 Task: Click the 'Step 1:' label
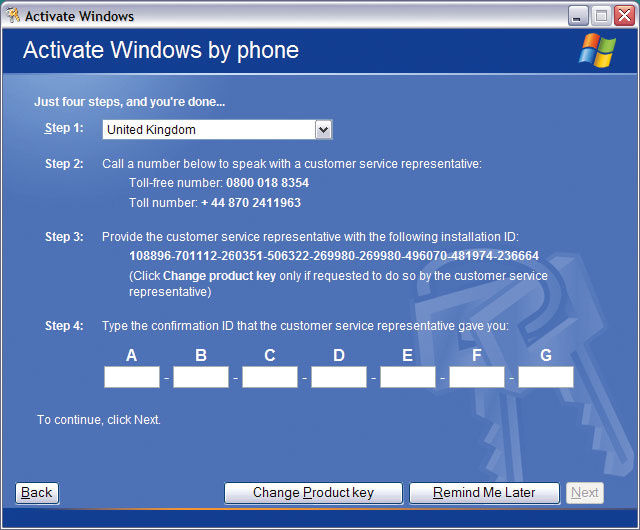(64, 128)
